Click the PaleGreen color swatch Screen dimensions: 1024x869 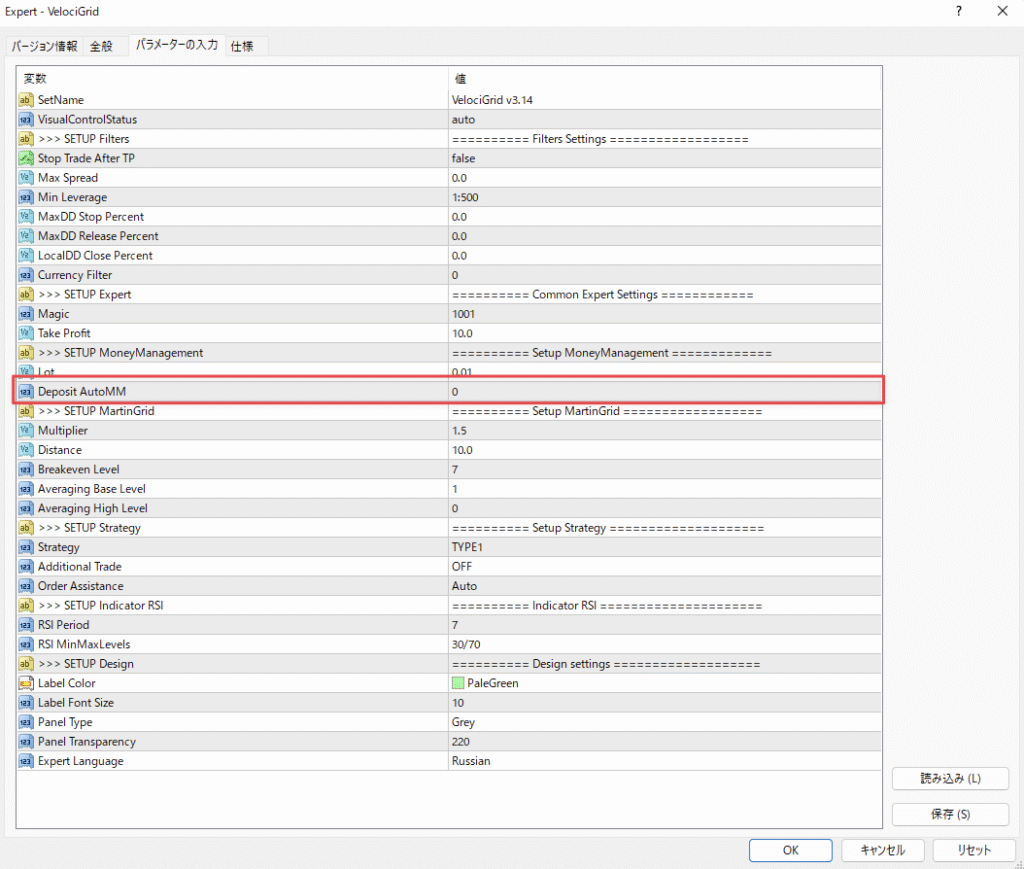(458, 683)
